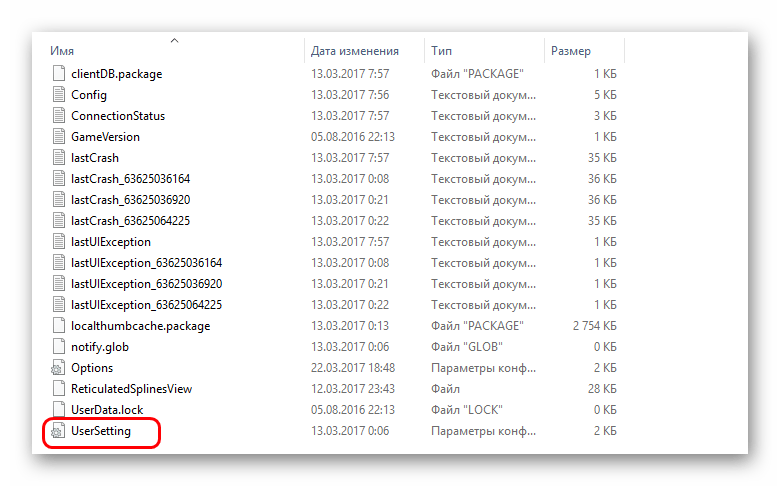780x486 pixels.
Task: Click the 2 754 КБ size value
Action: pos(594,326)
